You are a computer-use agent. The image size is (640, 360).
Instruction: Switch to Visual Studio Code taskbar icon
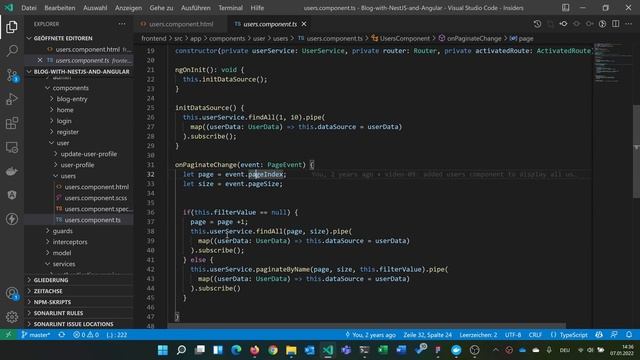[328, 350]
